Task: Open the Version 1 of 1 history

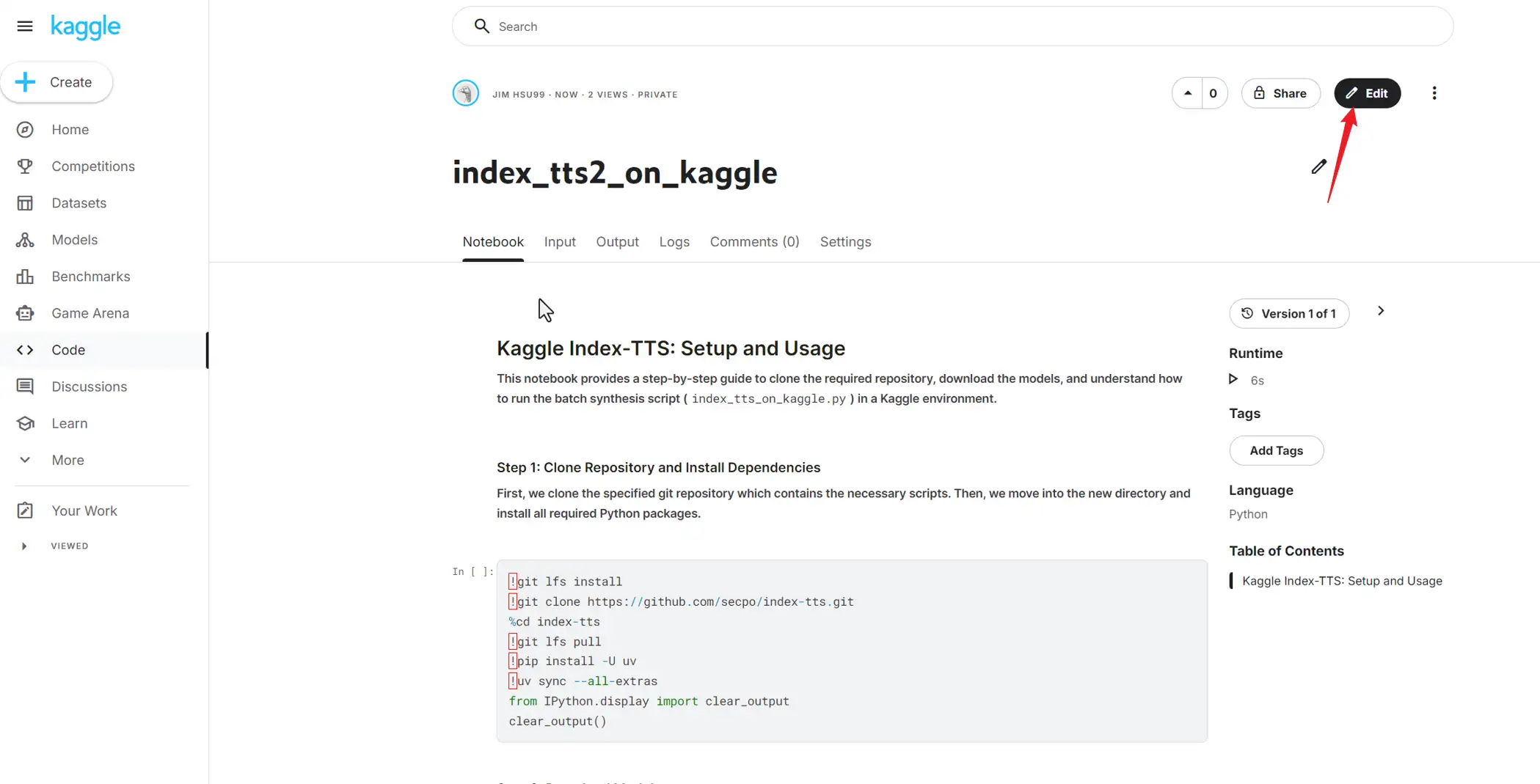Action: [x=1289, y=314]
